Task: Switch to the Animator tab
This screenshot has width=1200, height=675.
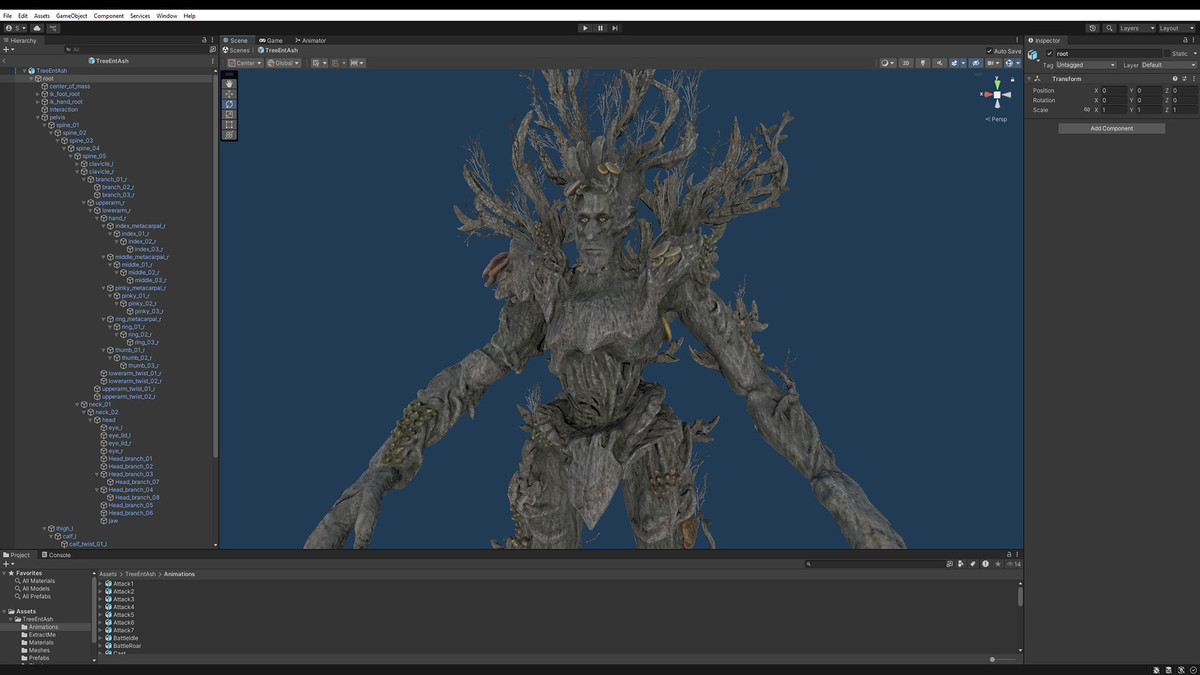Action: coord(310,41)
